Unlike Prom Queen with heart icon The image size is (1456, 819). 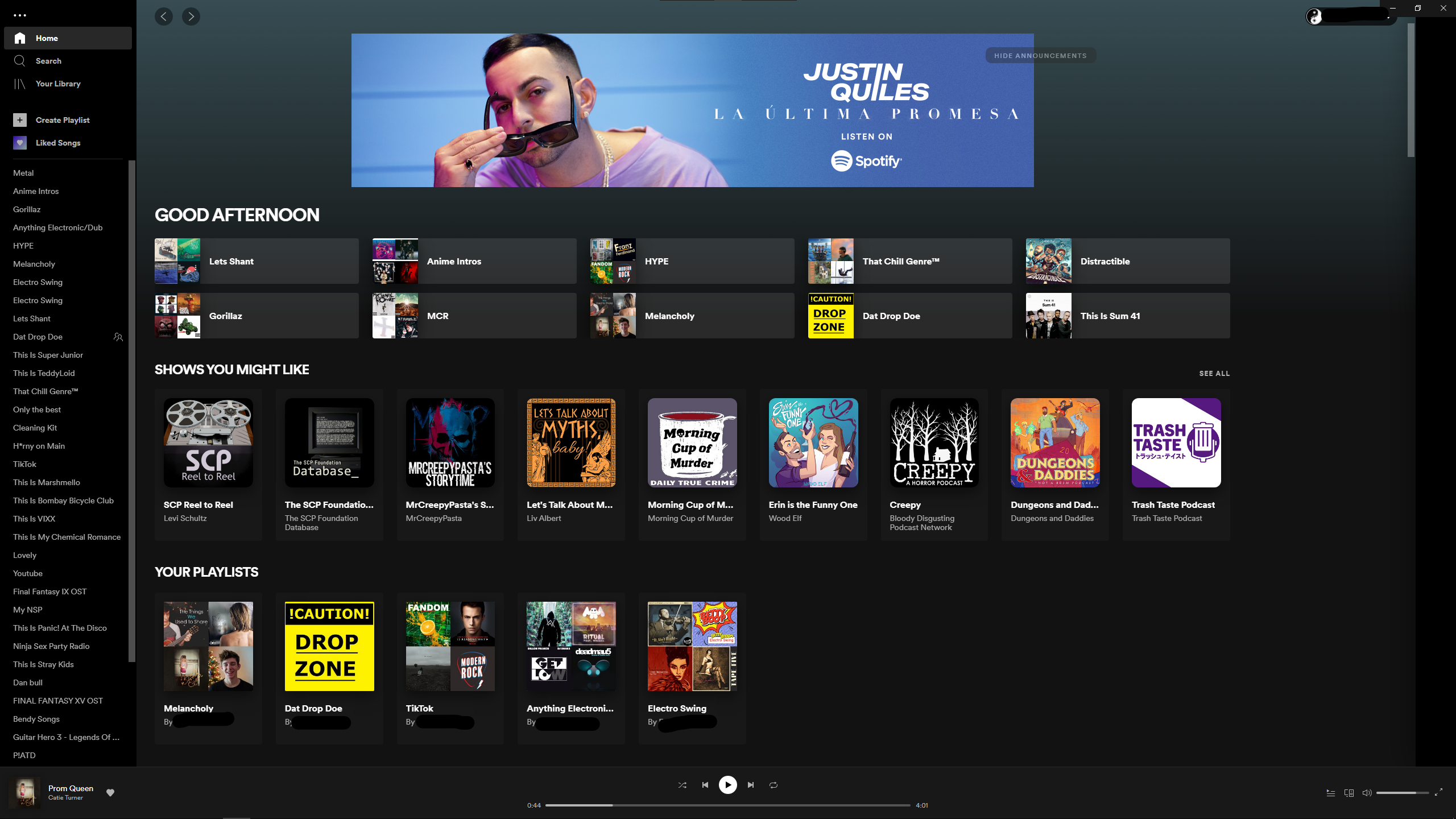(x=110, y=792)
